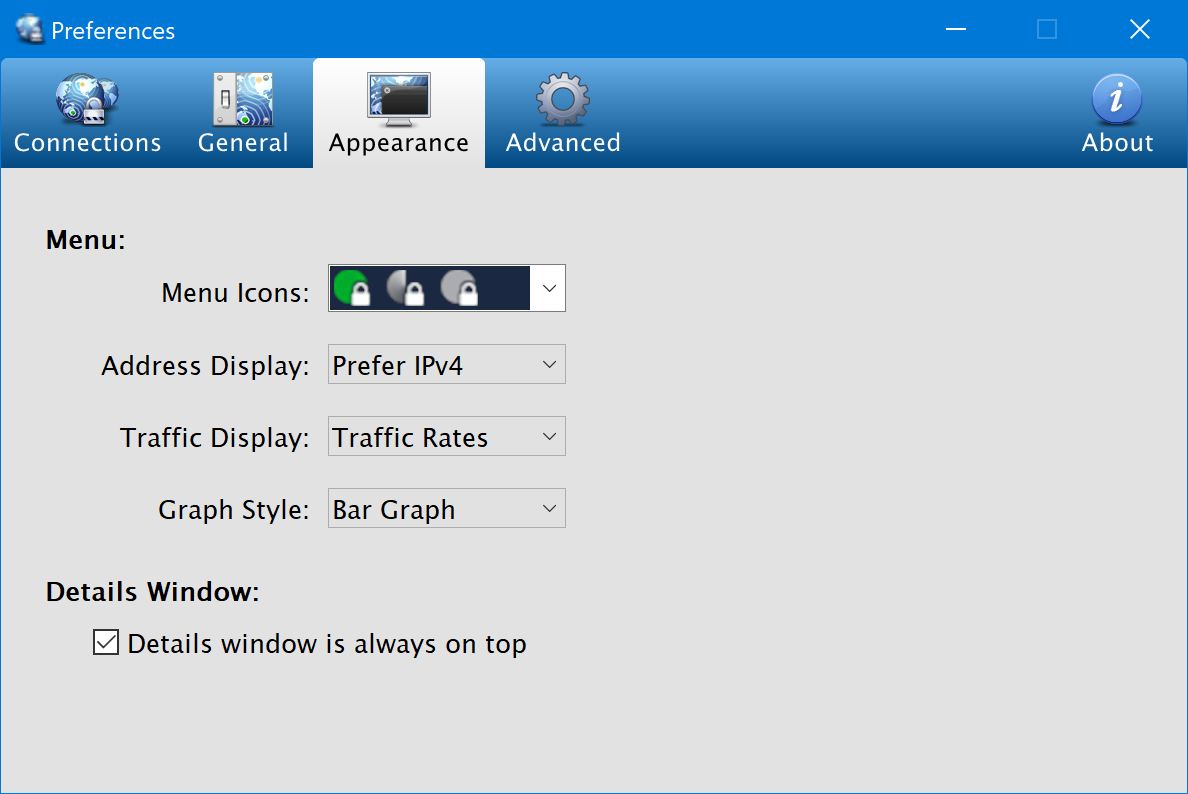1188x794 pixels.
Task: Open the Traffic Display dropdown
Action: 446,437
